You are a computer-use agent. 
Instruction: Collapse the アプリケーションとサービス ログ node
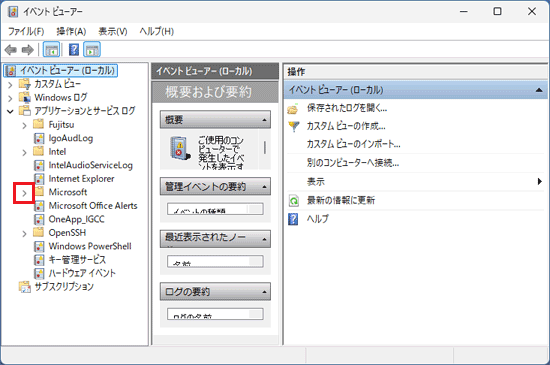tap(10, 111)
